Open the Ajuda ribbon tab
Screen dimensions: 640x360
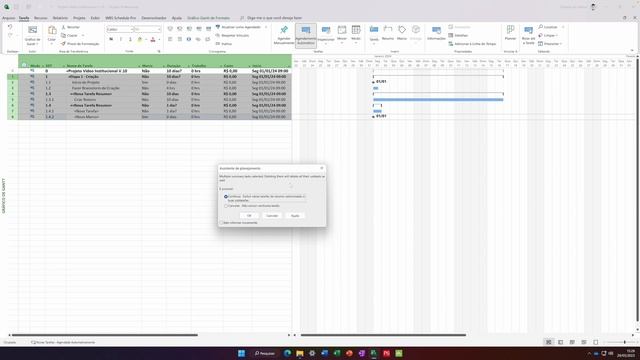pos(176,18)
